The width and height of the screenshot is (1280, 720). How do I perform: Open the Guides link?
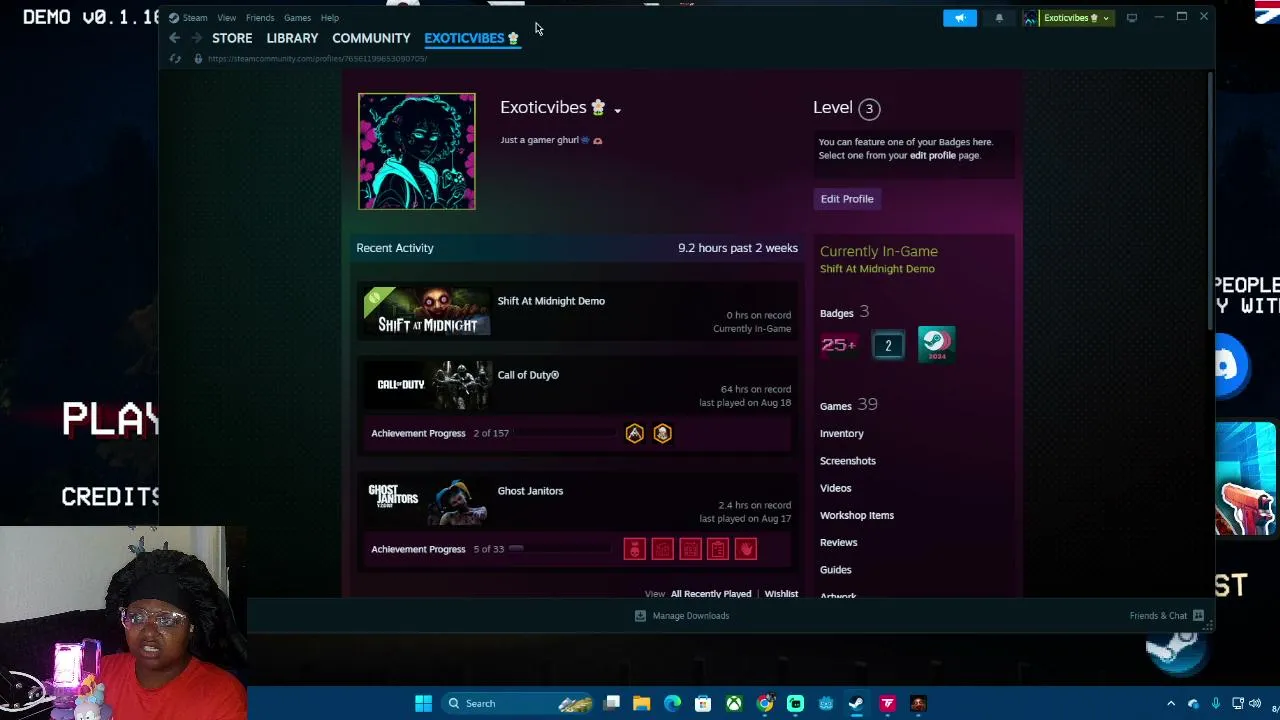(836, 570)
